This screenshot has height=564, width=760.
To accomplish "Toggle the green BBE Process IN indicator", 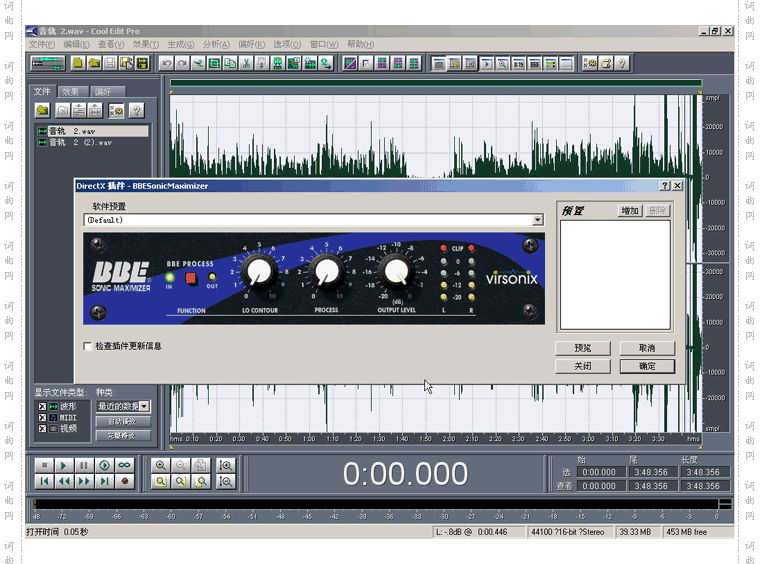I will (169, 278).
